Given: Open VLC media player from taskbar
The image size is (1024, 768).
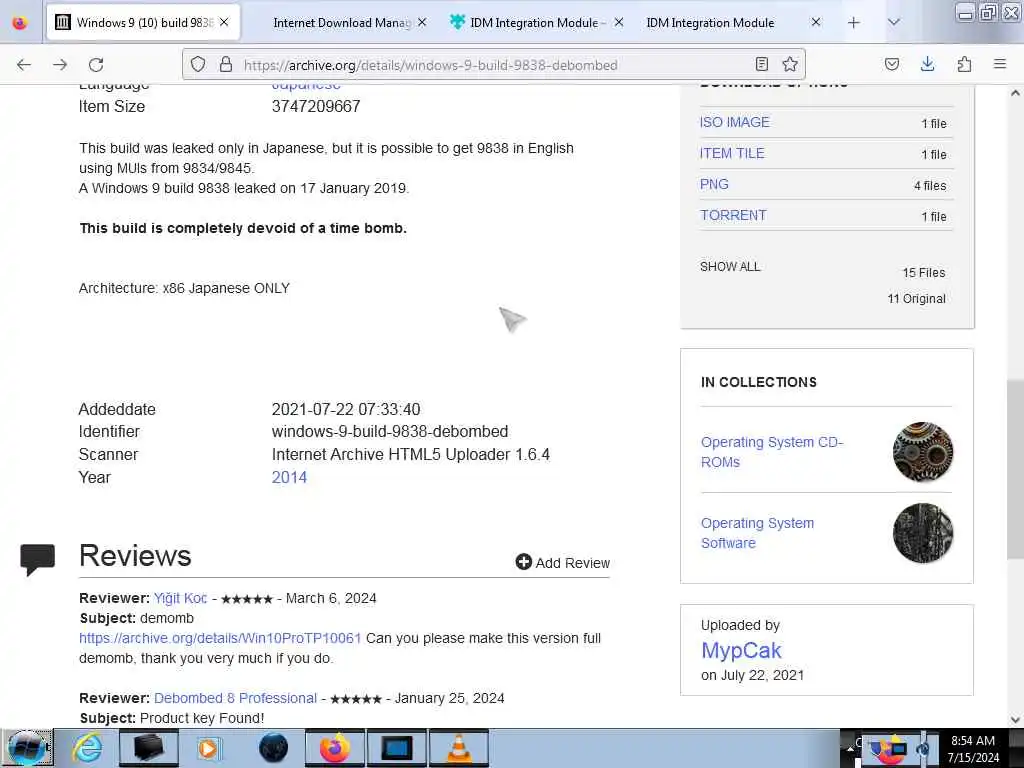Looking at the screenshot, I should coord(459,748).
